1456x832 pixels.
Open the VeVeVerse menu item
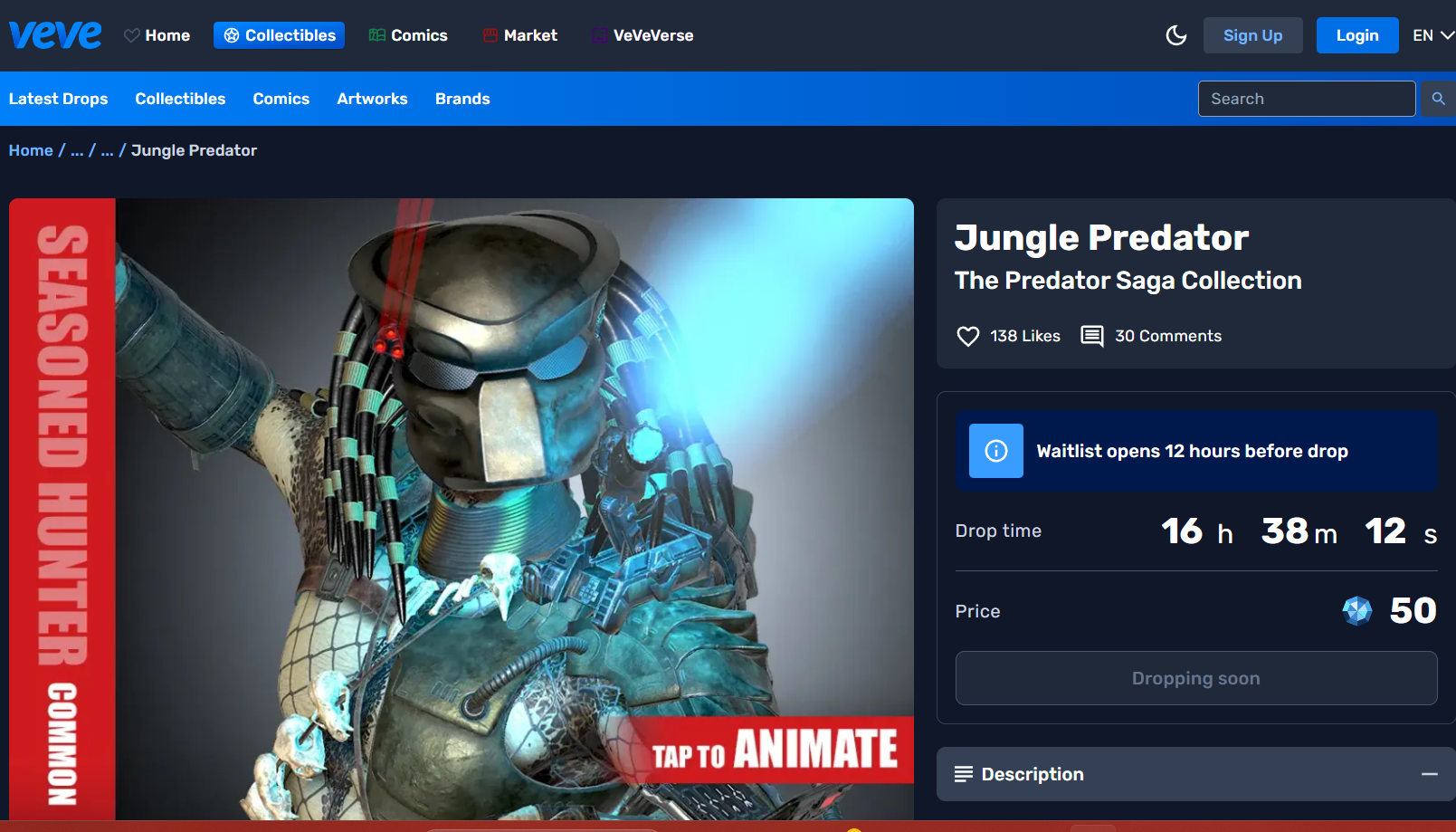643,35
